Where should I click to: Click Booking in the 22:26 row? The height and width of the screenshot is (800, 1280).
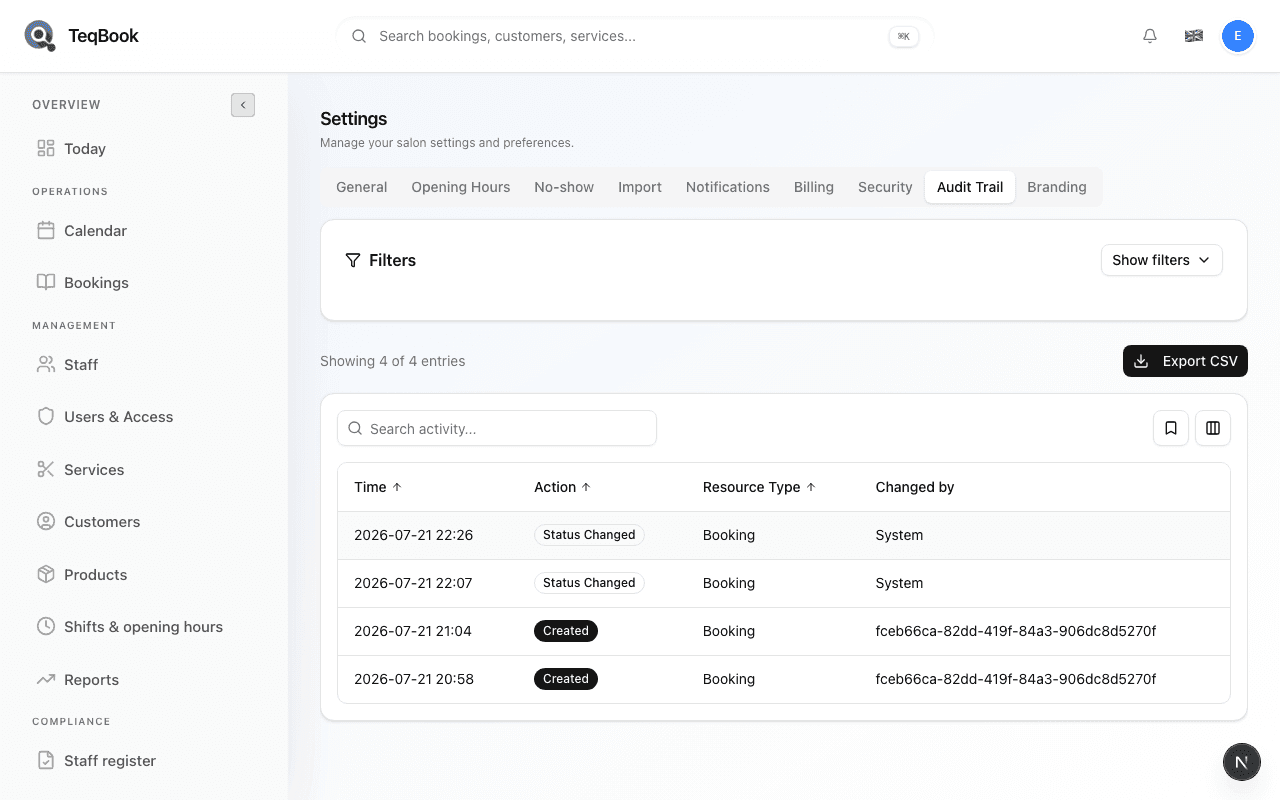coord(729,535)
